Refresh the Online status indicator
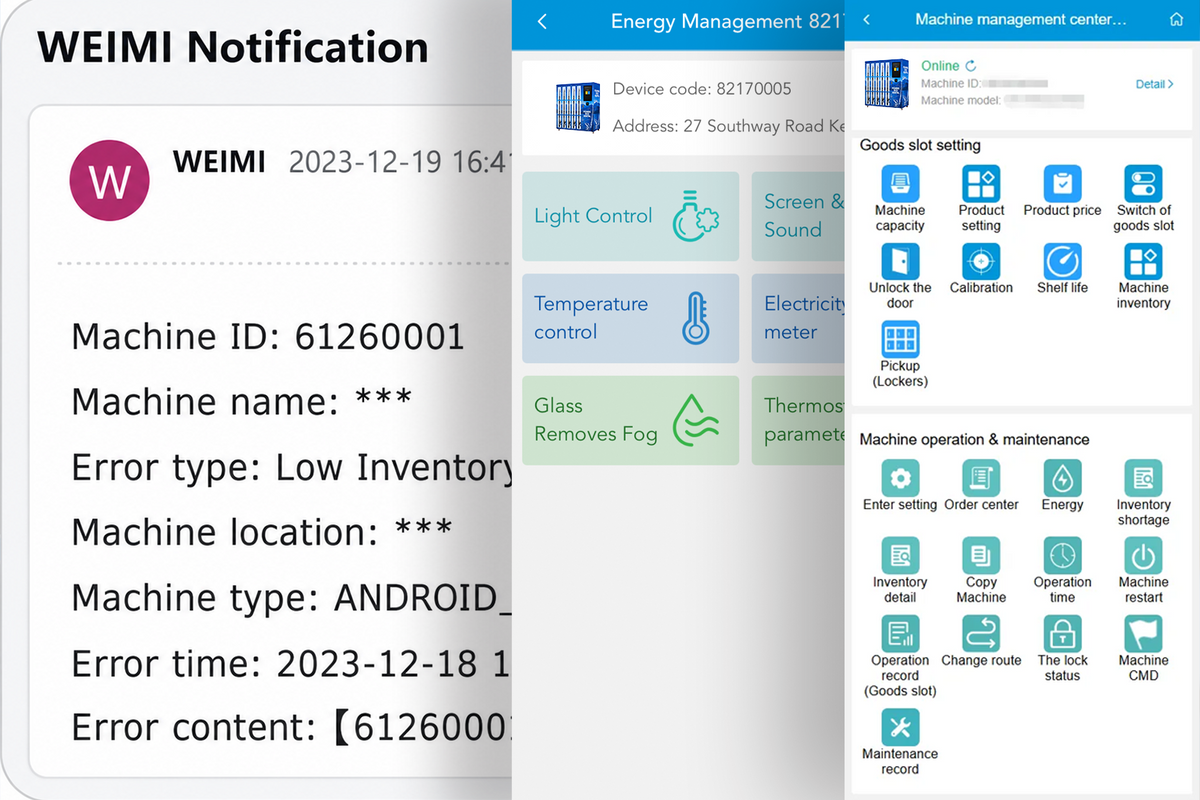Screen dimensions: 1200x800 (971, 66)
